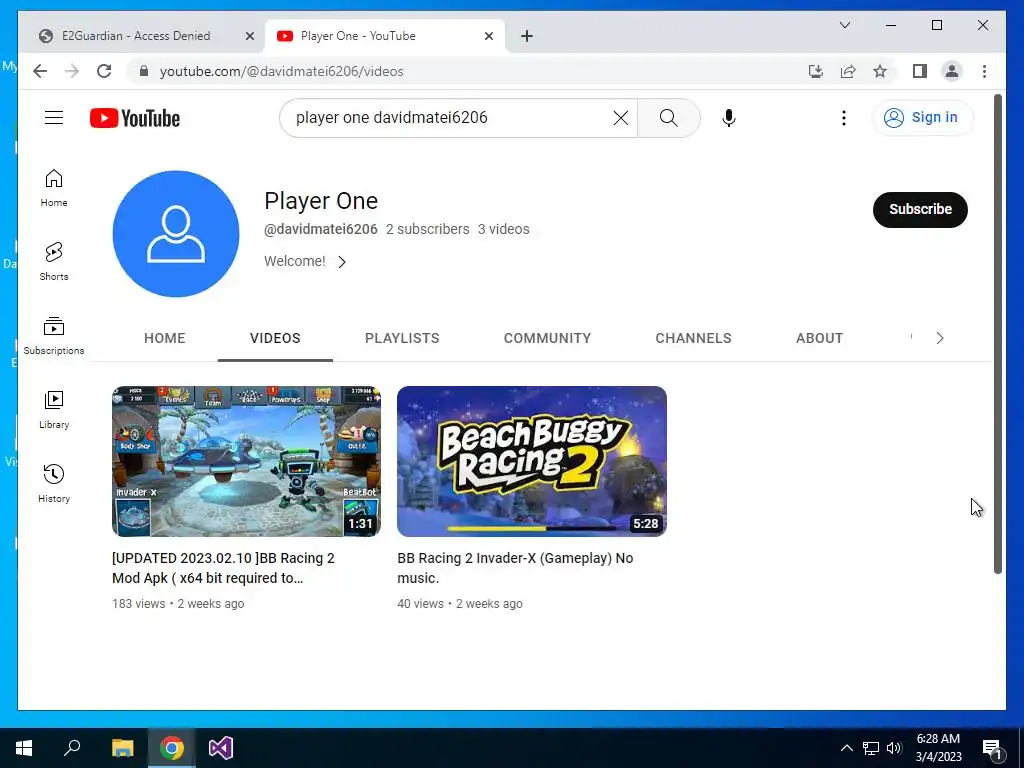
Task: Open BB Racing 2 Invader-X video title
Action: [515, 568]
